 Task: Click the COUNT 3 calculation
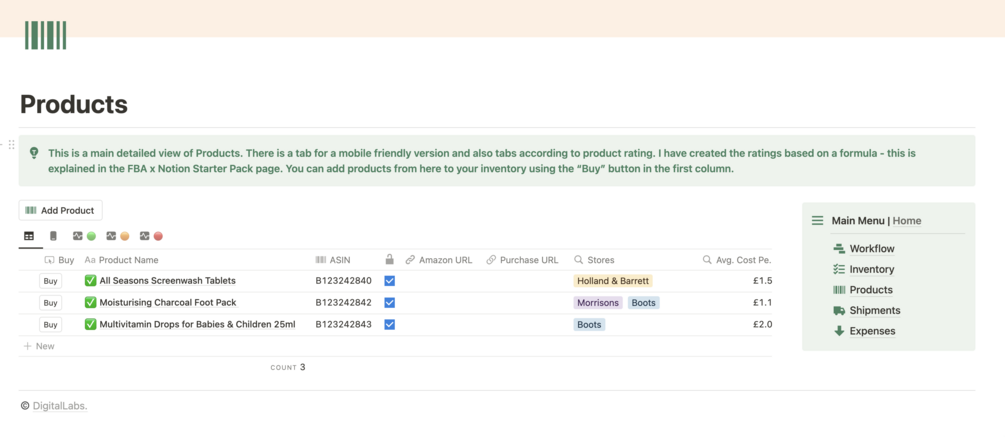coord(288,367)
